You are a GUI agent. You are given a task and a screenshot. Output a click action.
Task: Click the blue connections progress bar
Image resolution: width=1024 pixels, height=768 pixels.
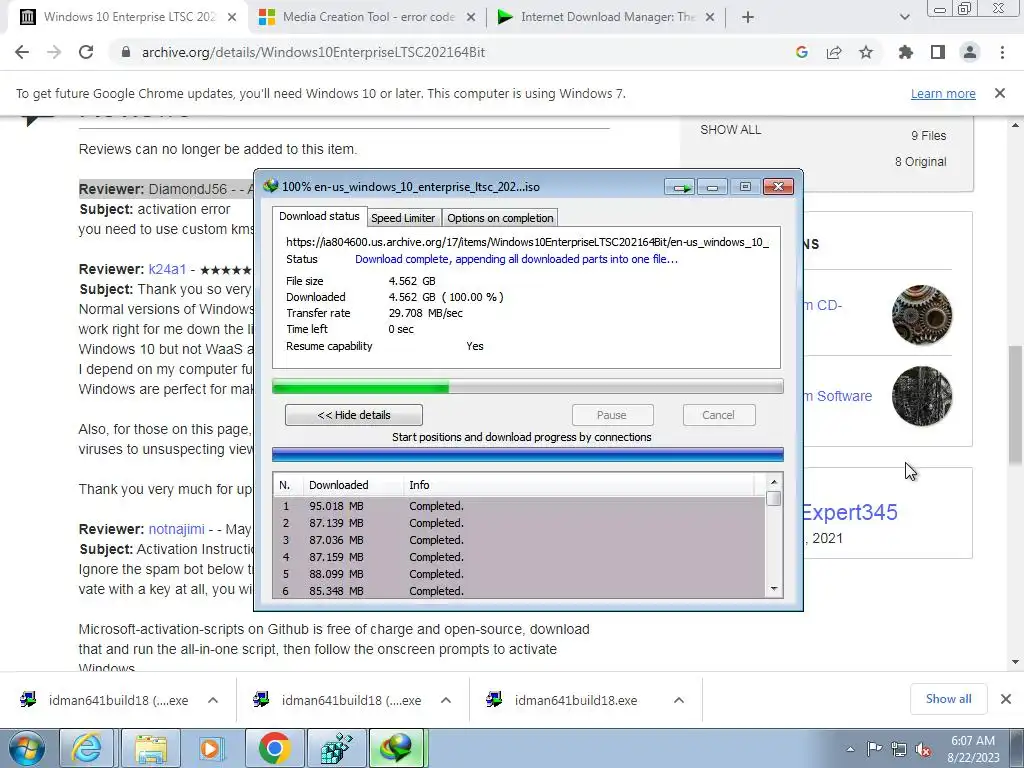tap(528, 454)
